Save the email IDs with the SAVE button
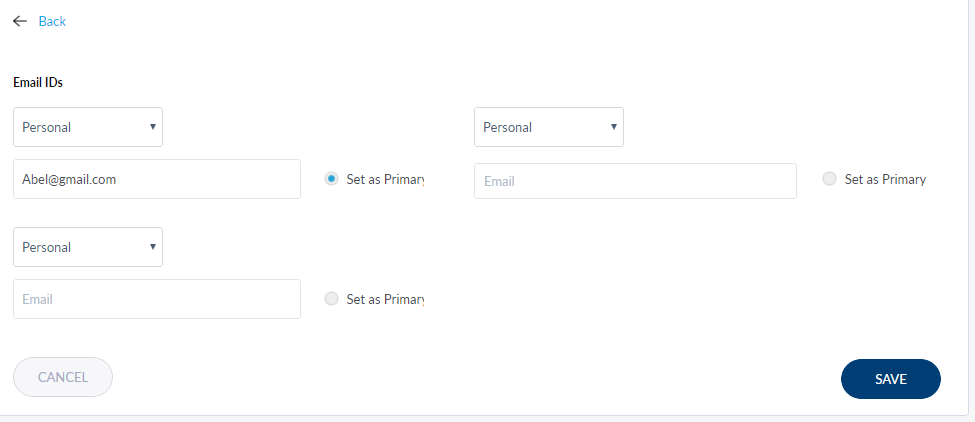Viewport: 975px width, 422px height. (890, 379)
